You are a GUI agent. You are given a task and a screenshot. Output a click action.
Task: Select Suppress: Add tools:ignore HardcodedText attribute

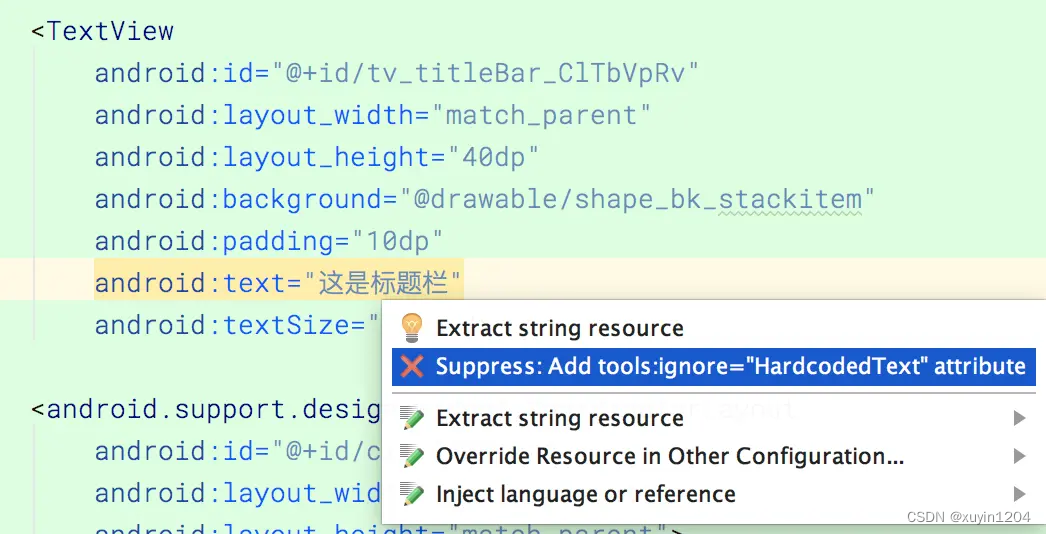[713, 366]
